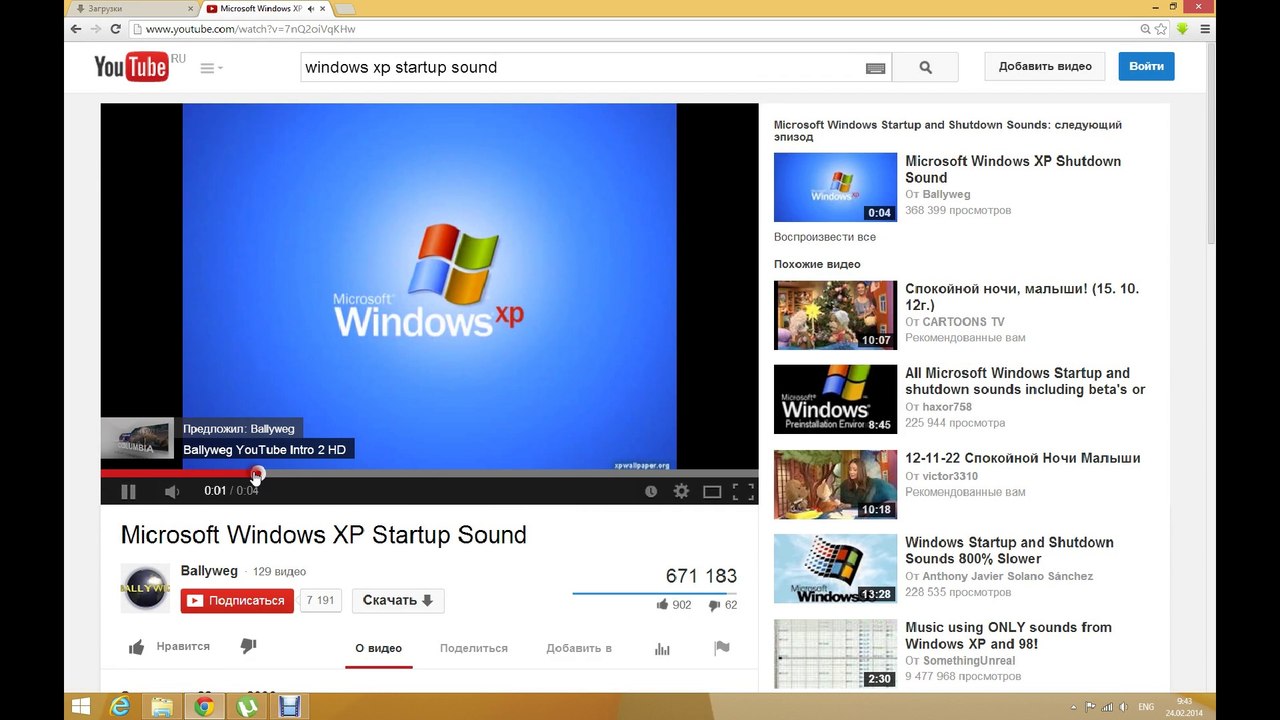The image size is (1280, 720).
Task: Open the Ballyweg channel link
Action: coord(209,571)
